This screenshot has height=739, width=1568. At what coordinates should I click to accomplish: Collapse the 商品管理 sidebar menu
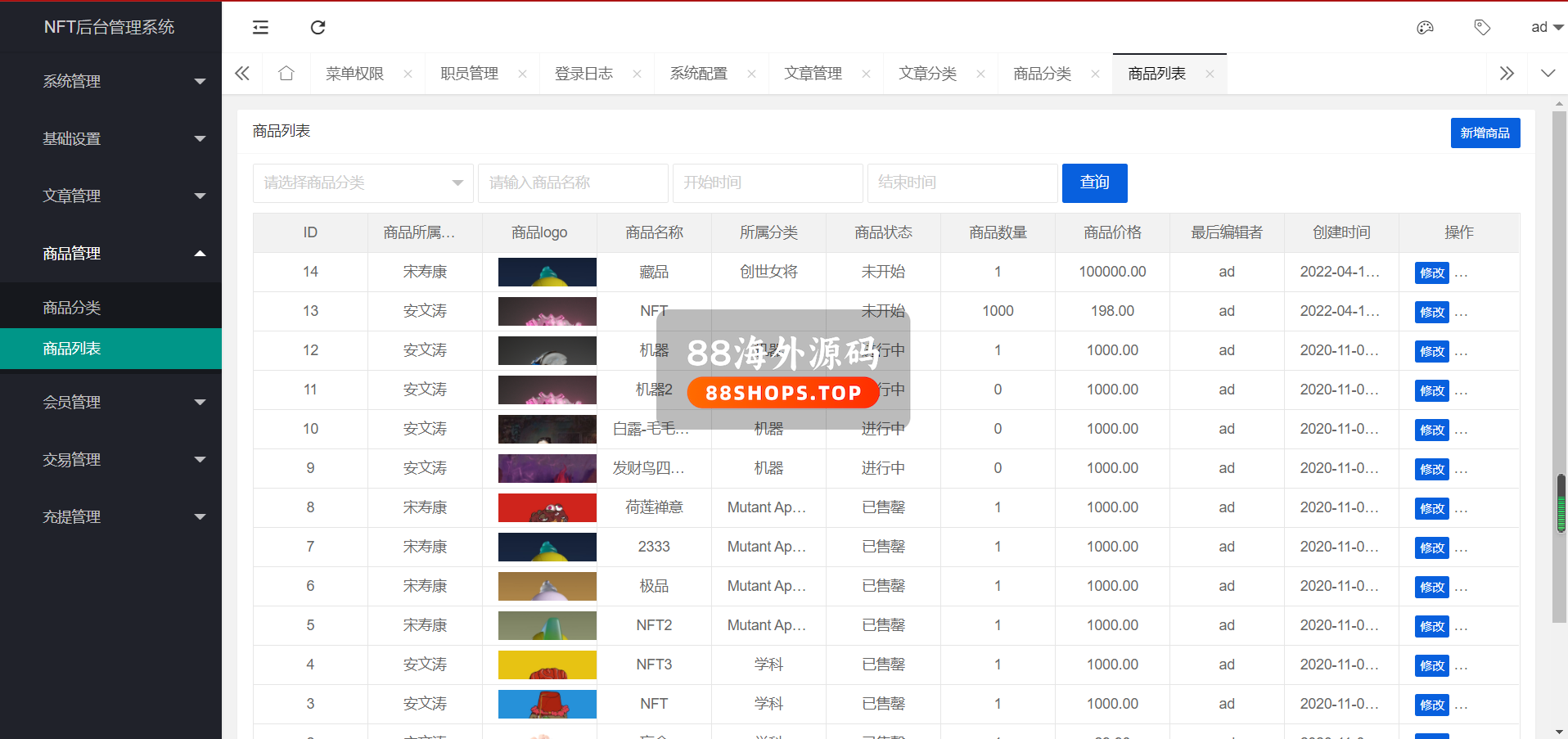click(x=110, y=254)
